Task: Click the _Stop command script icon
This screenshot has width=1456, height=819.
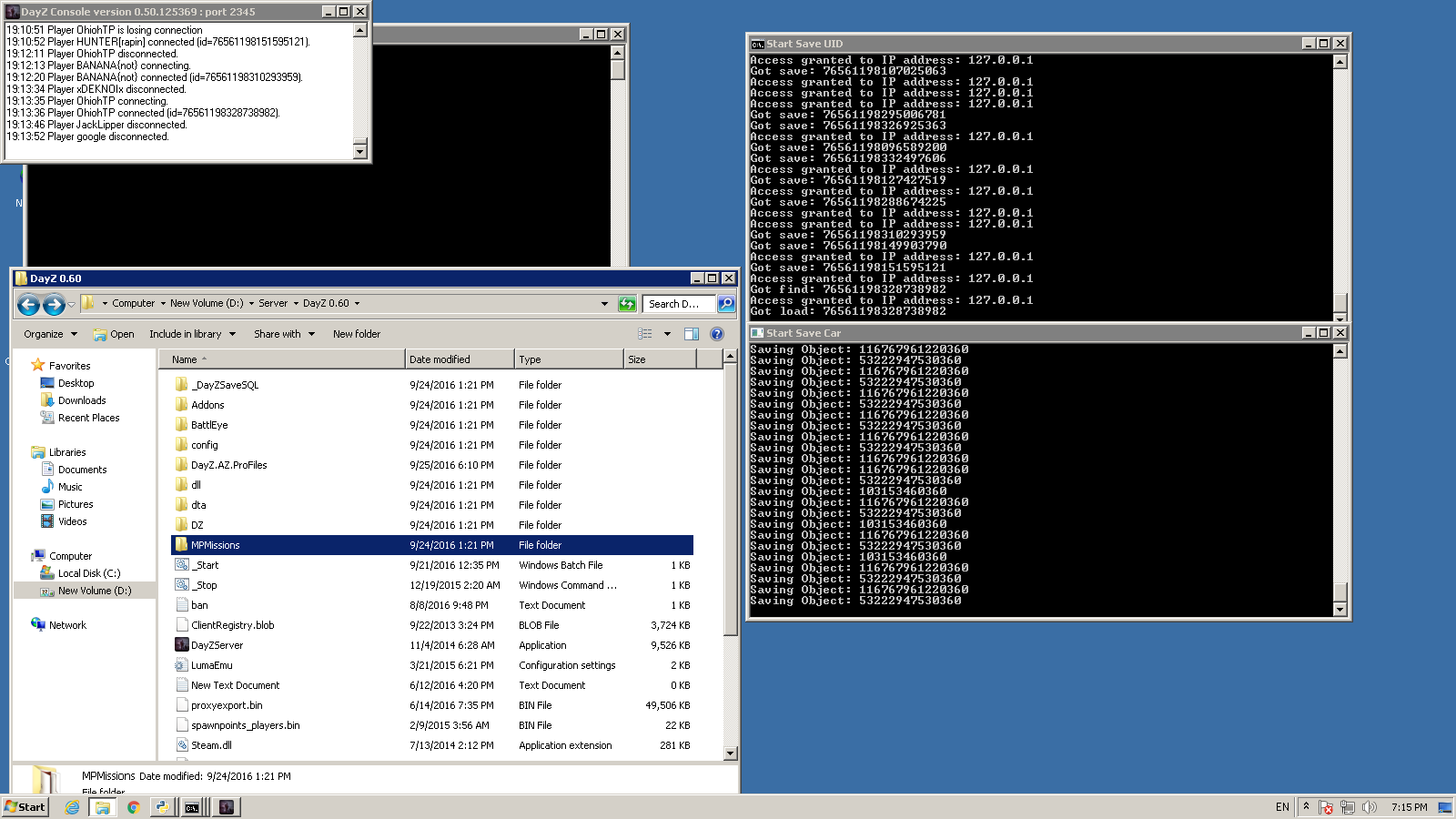Action: [x=182, y=585]
